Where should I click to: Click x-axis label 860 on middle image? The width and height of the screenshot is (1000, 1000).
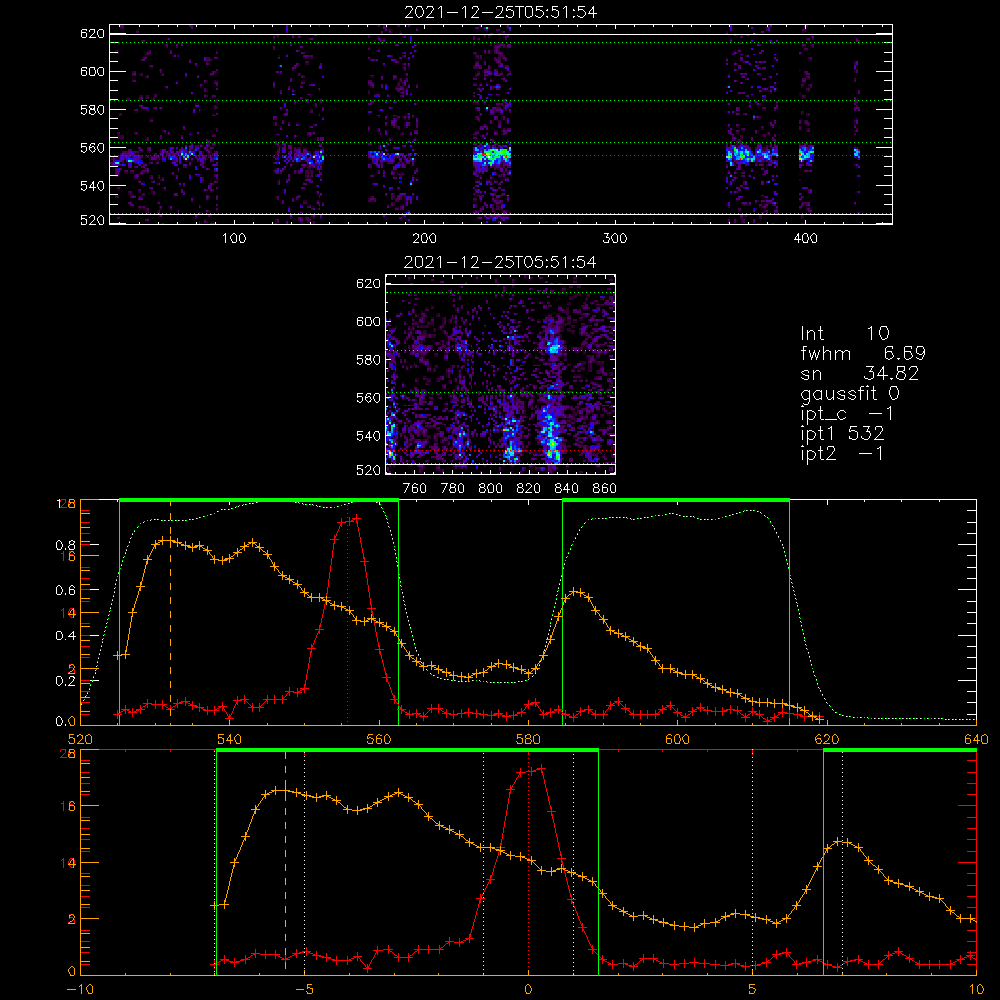[605, 489]
